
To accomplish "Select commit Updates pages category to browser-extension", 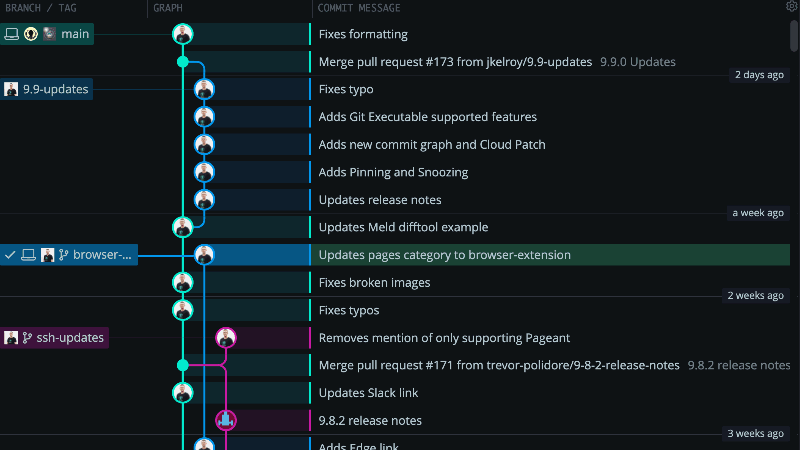I will point(444,255).
